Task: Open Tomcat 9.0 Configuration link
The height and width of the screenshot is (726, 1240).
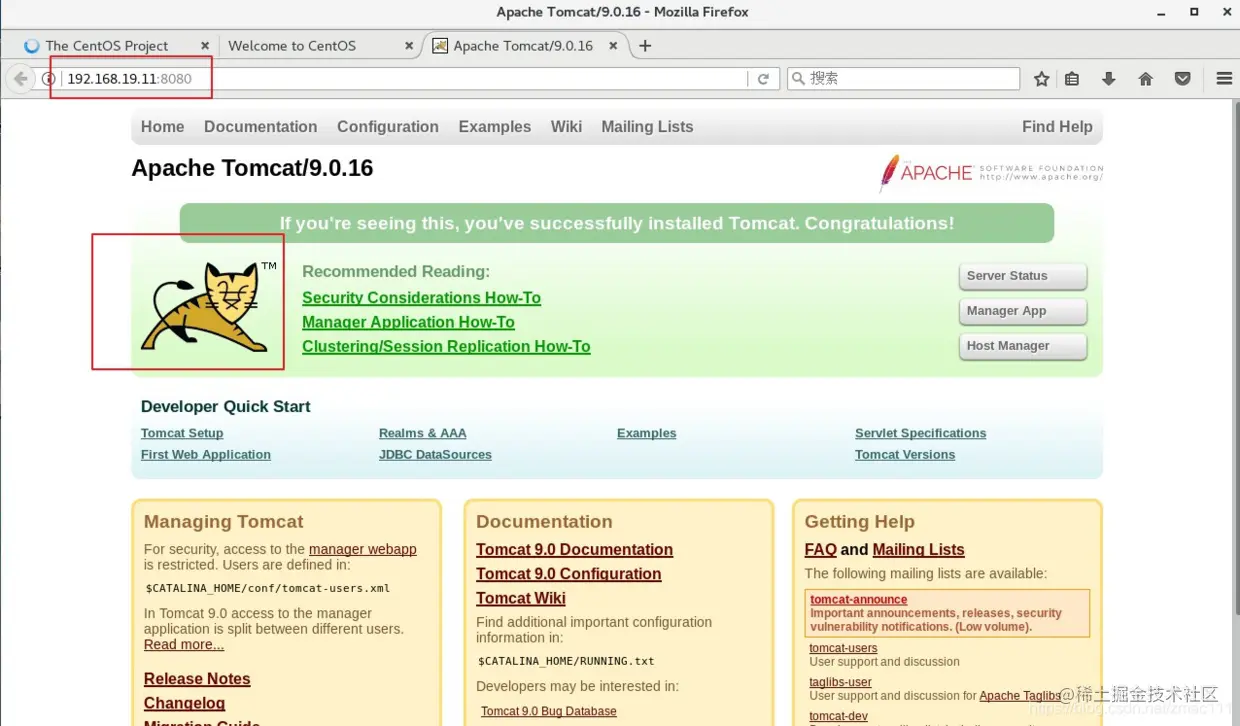Action: pyautogui.click(x=568, y=574)
